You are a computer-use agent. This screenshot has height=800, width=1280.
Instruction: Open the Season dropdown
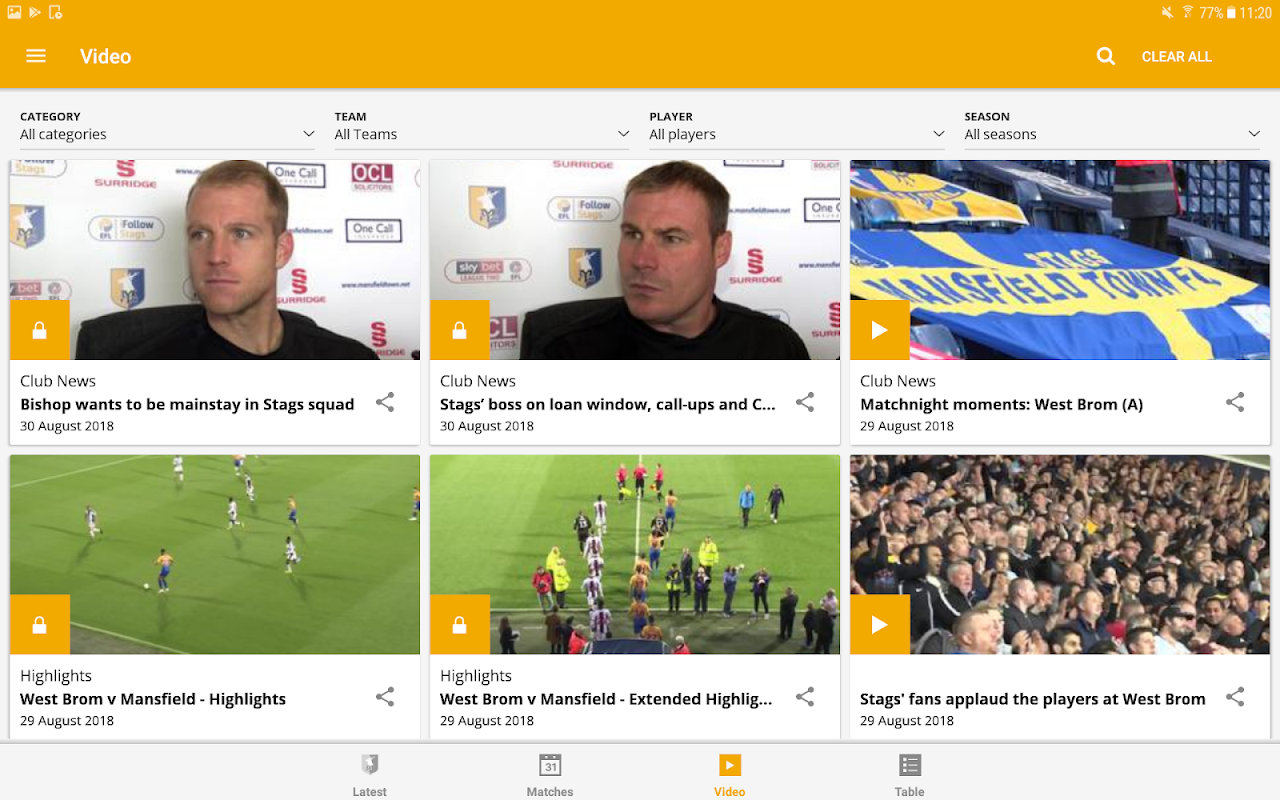pos(1112,127)
